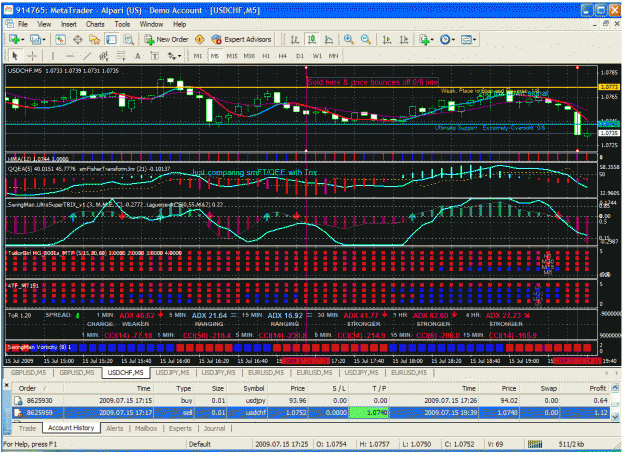Toggle the Data Window crosshair-target icon
This screenshot has width=625, height=452.
coord(77,39)
